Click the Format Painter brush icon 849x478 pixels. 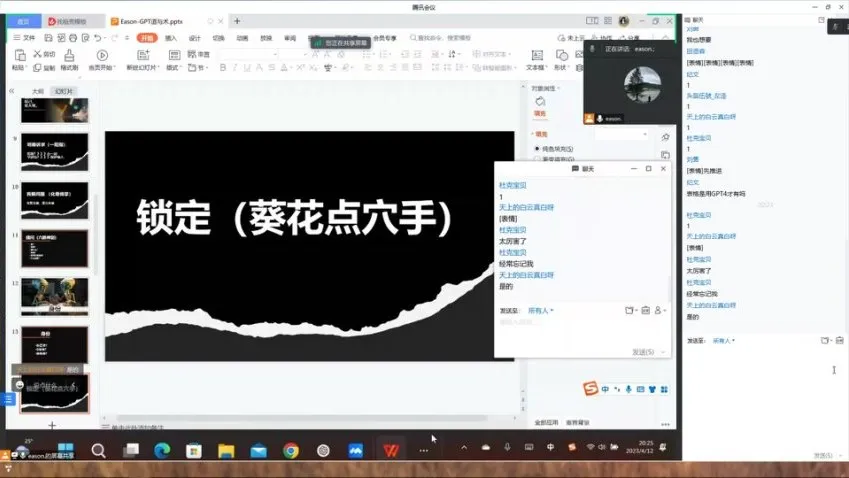tap(70, 57)
